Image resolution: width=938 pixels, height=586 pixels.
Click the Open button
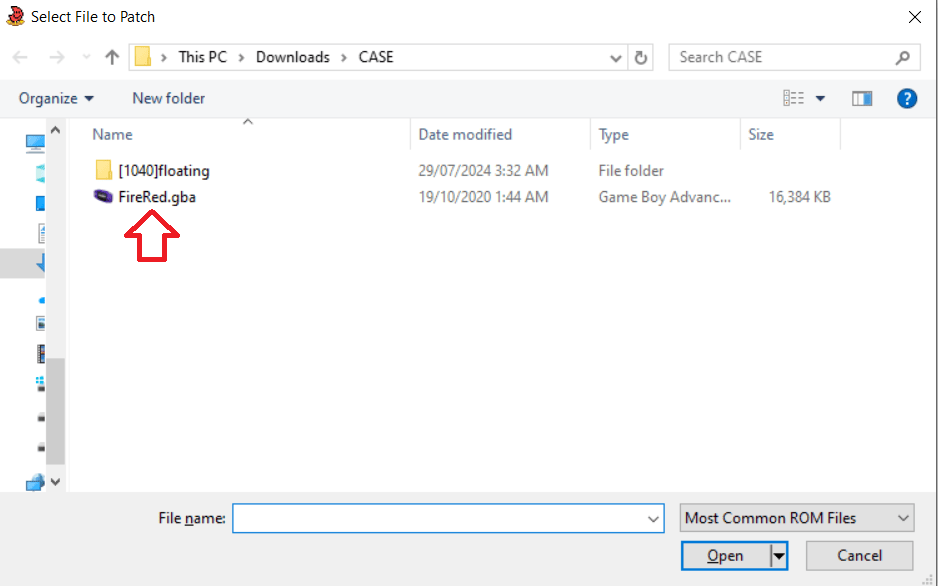coord(727,555)
